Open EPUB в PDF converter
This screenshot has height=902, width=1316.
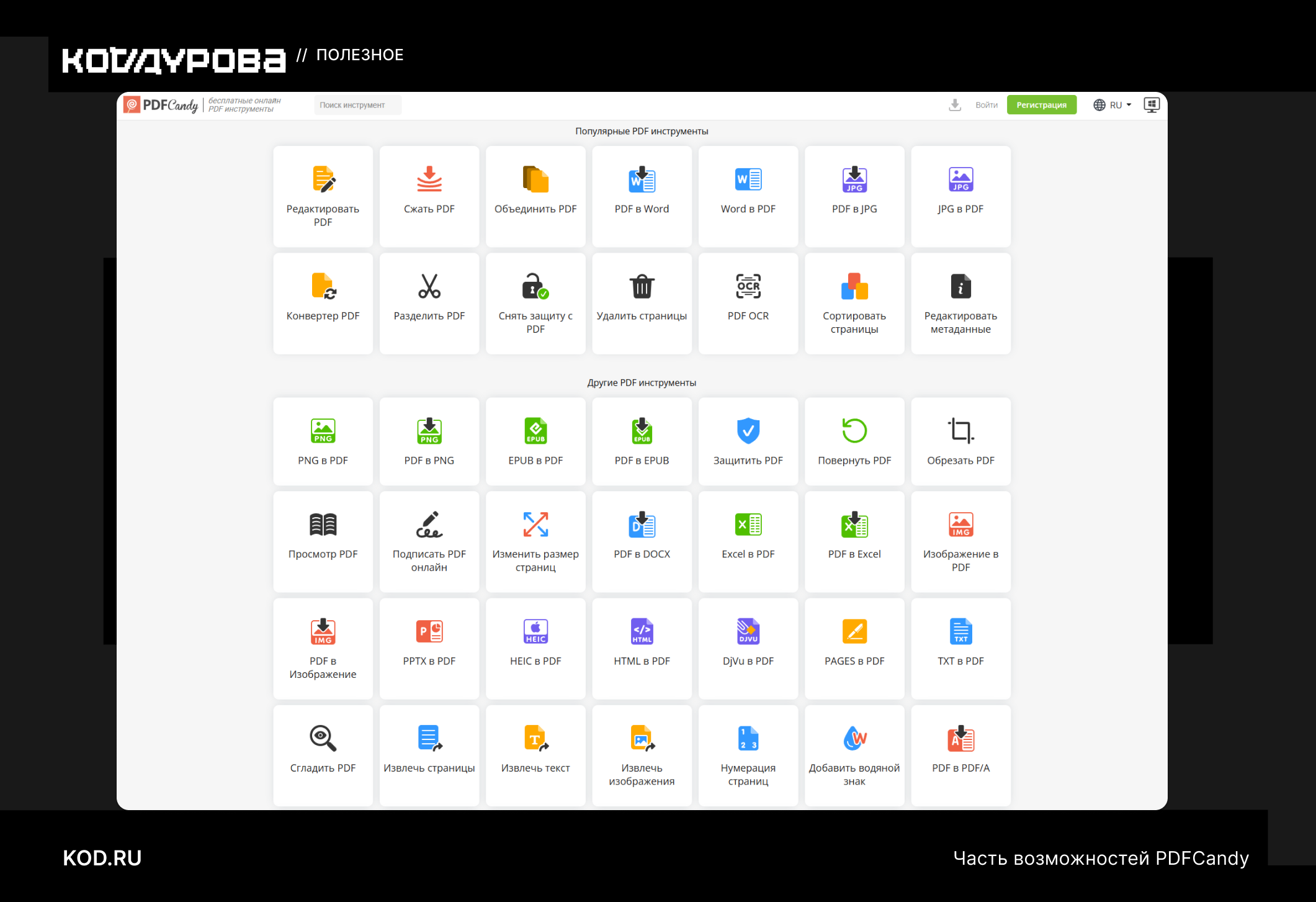[x=535, y=441]
